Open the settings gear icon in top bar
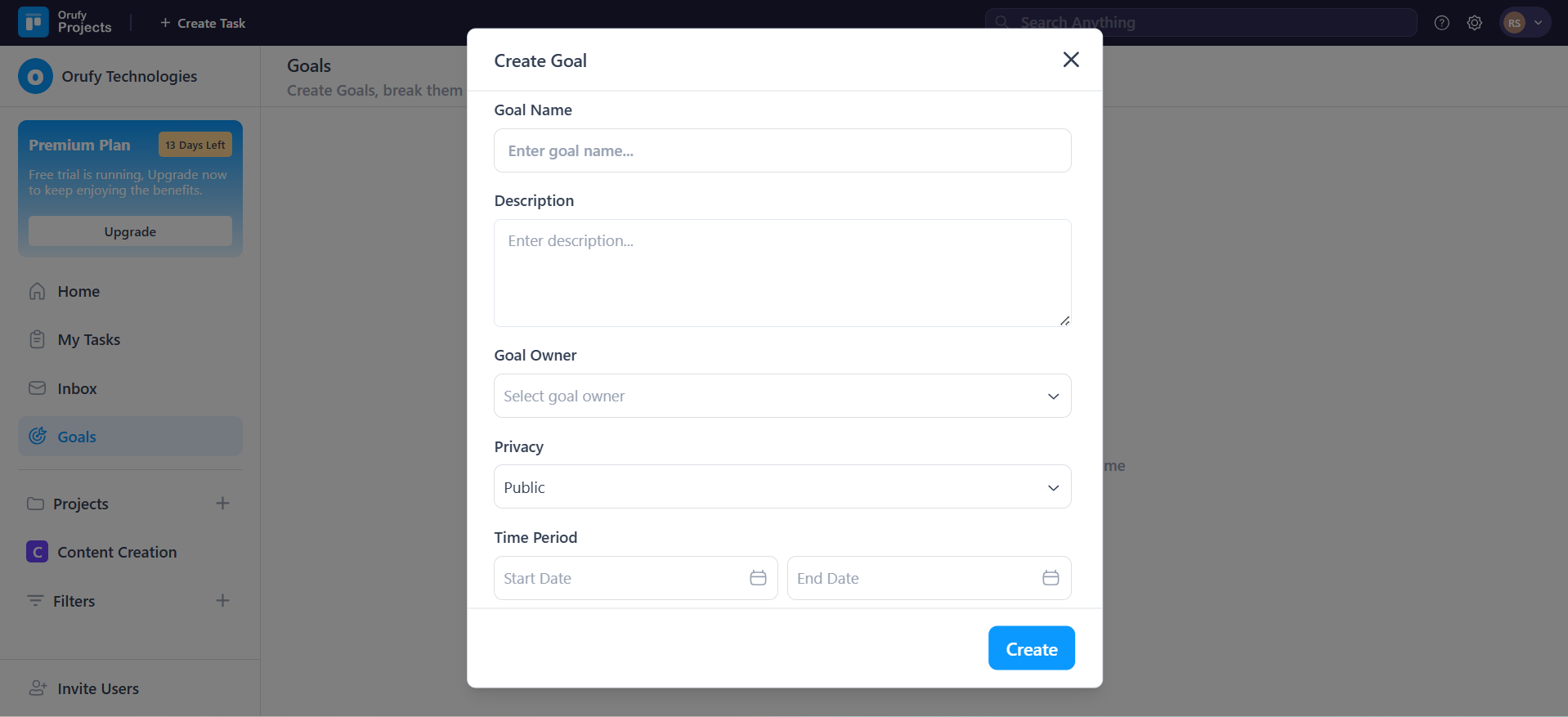Image resolution: width=1568 pixels, height=717 pixels. click(x=1475, y=22)
